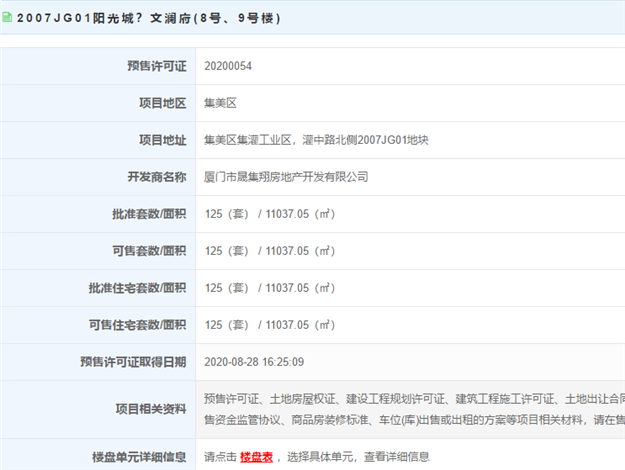625x470 pixels.
Task: Click the 楼盘单元详细信息 label
Action: [x=139, y=457]
